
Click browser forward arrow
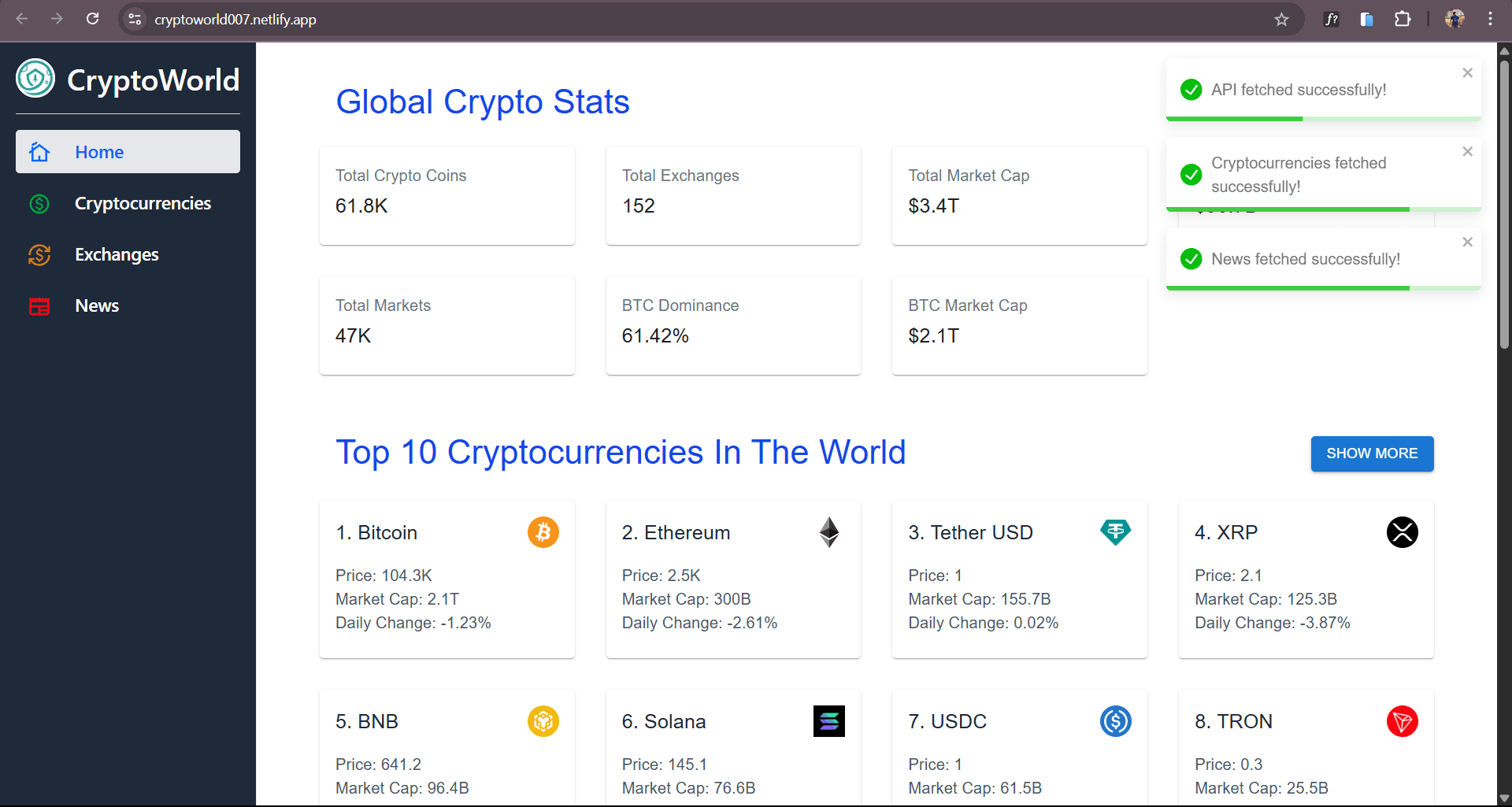tap(57, 19)
